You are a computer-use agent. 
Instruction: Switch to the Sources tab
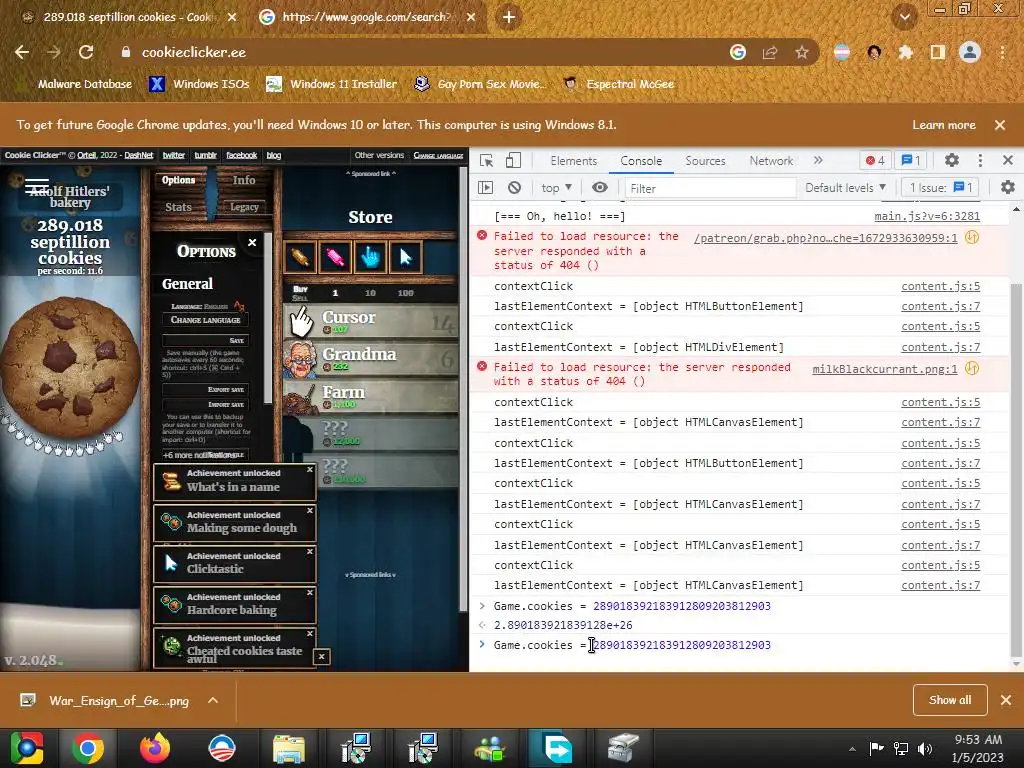pos(705,161)
